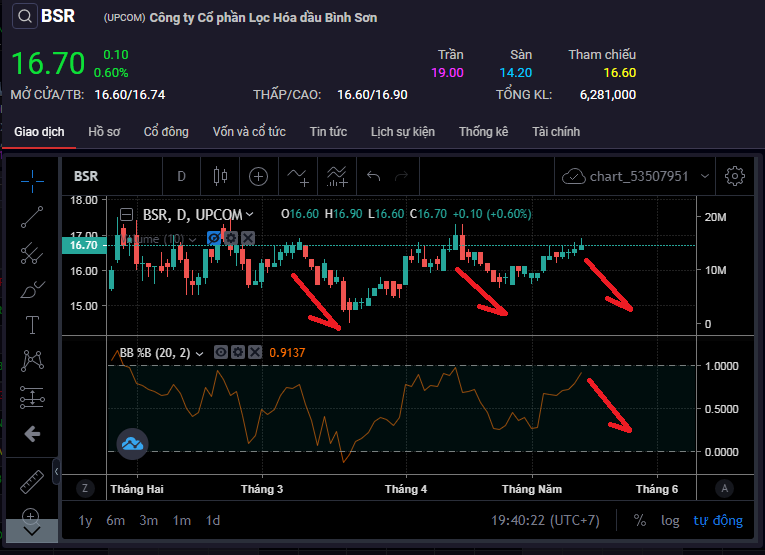Choose the Text annotation tool
Image resolution: width=765 pixels, height=555 pixels.
[32, 325]
